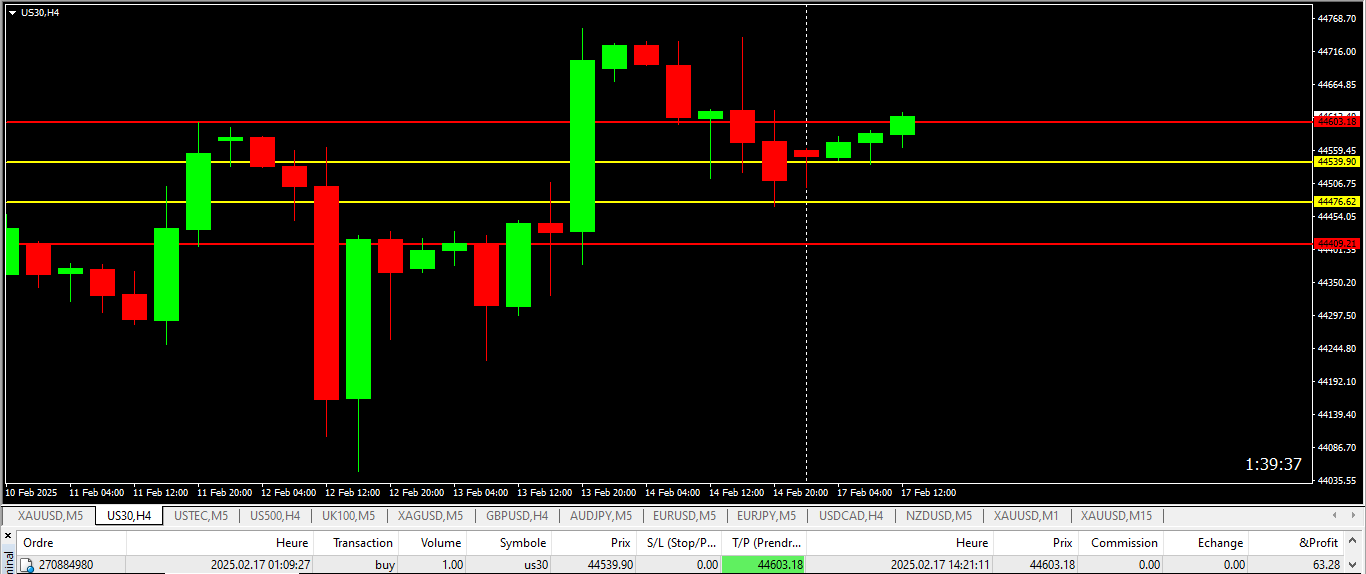Click the open time 2025.02.17 01:09:27
The width and height of the screenshot is (1366, 574).
coord(260,565)
